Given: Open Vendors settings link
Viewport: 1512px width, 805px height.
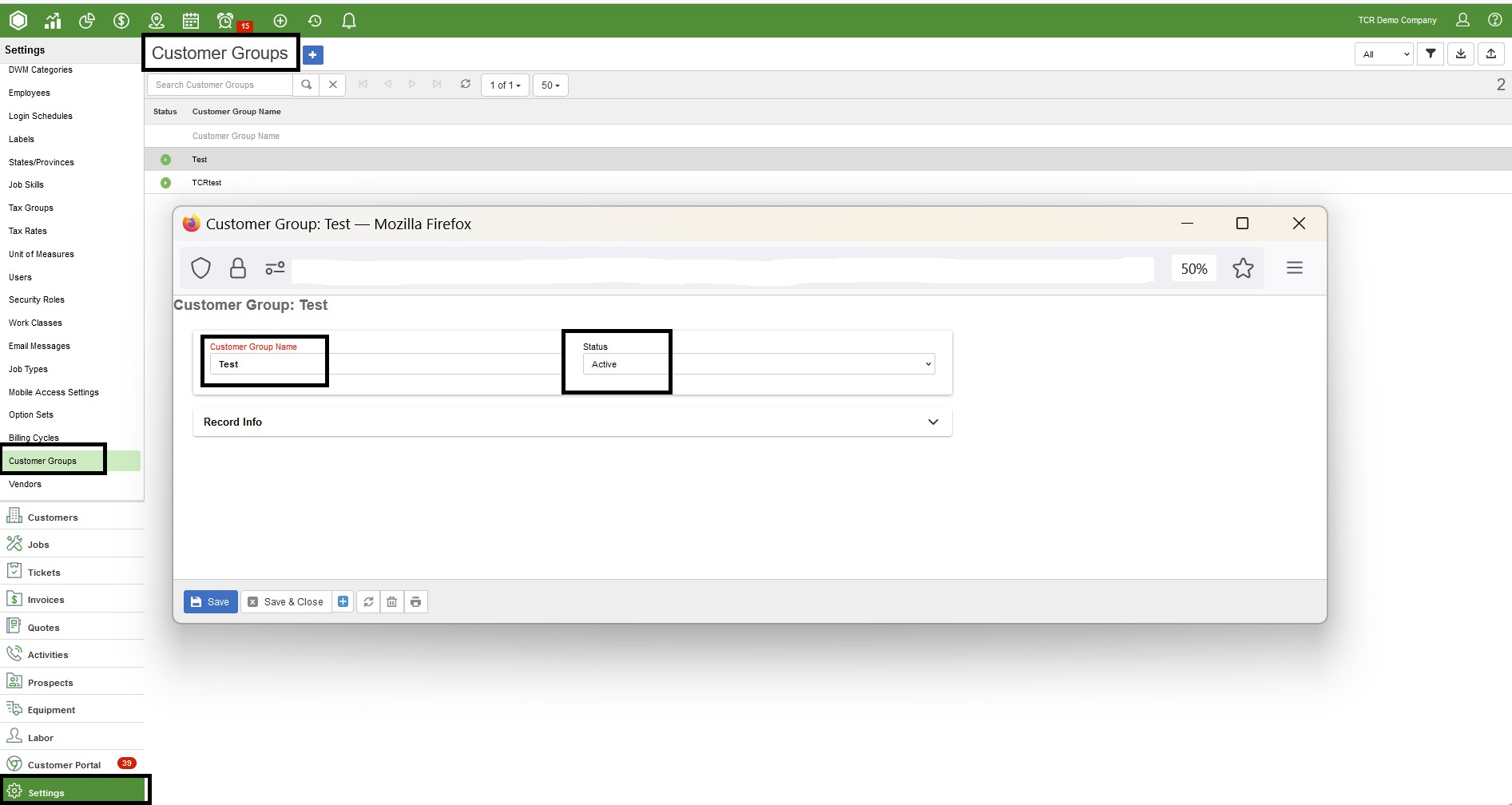Looking at the screenshot, I should click(25, 484).
